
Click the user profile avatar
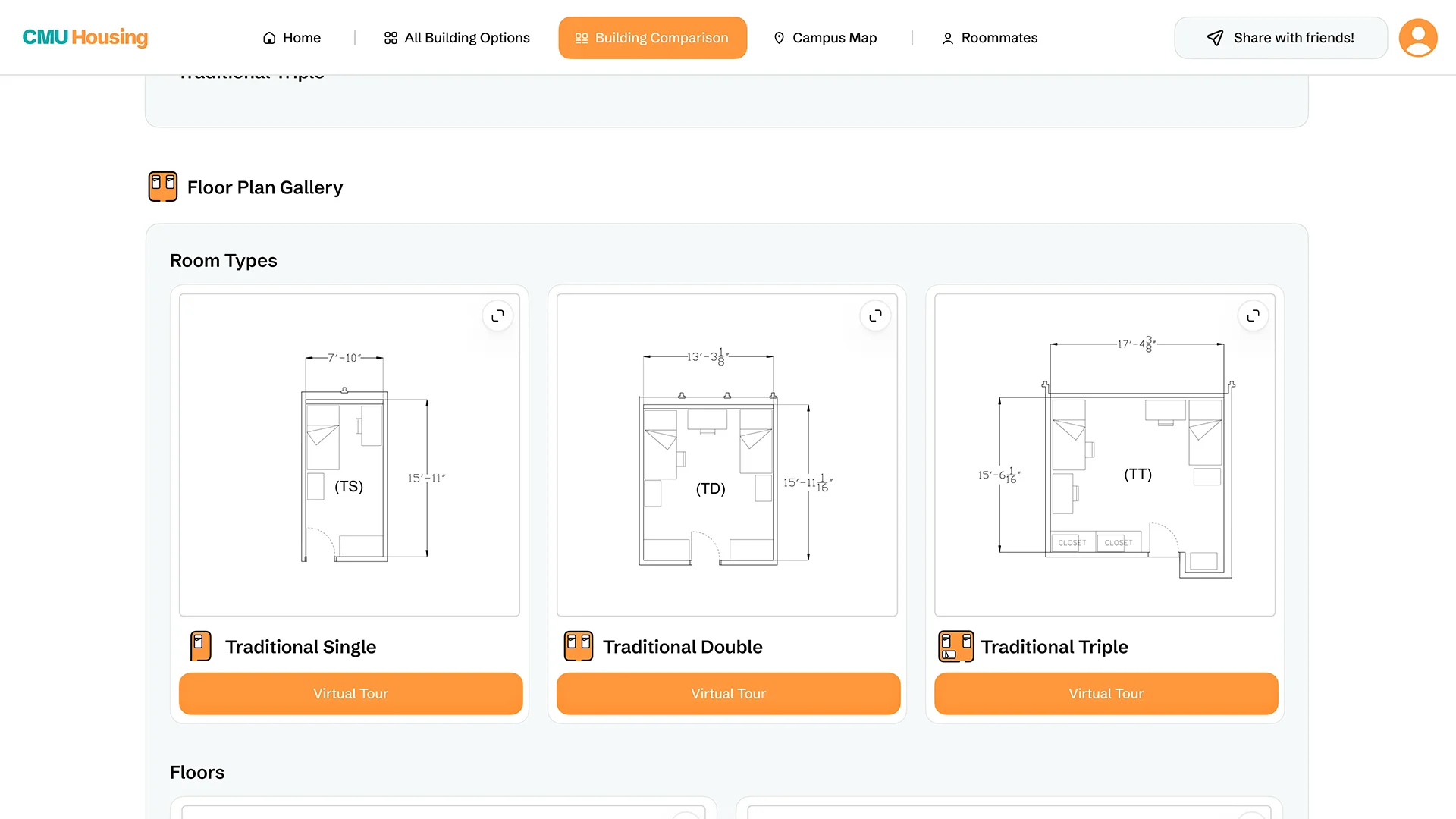(x=1417, y=38)
